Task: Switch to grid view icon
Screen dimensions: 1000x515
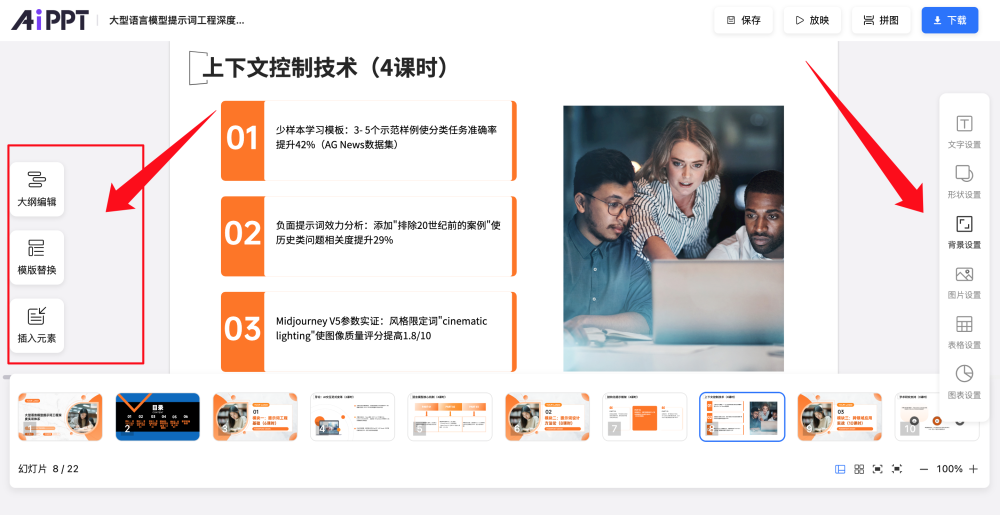Action: tap(859, 469)
